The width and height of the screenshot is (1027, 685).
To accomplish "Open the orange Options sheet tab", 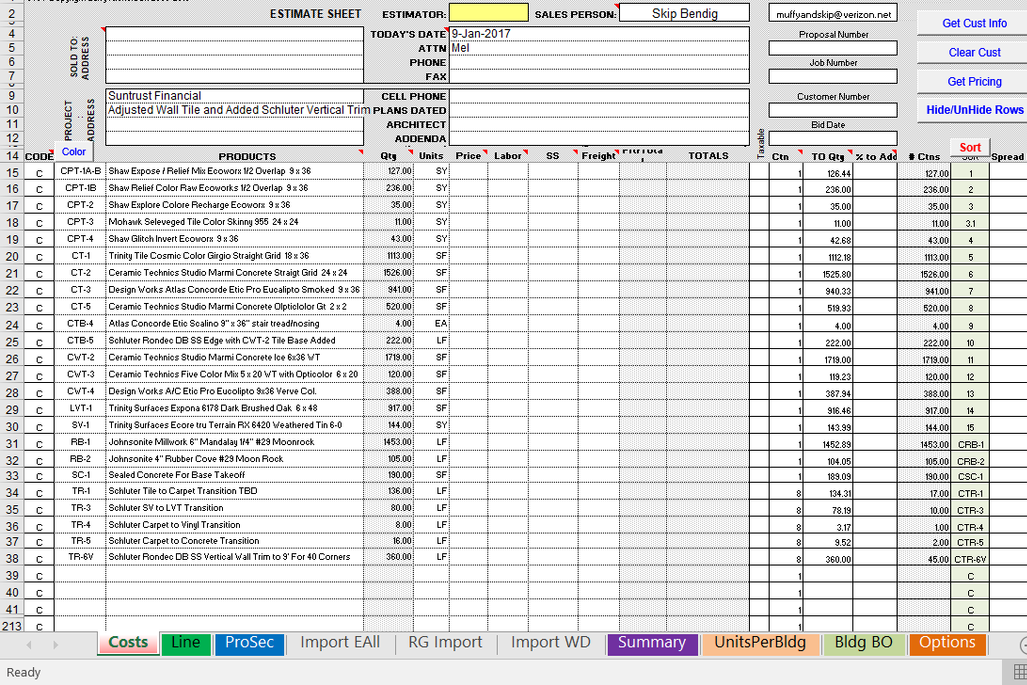I will (947, 642).
